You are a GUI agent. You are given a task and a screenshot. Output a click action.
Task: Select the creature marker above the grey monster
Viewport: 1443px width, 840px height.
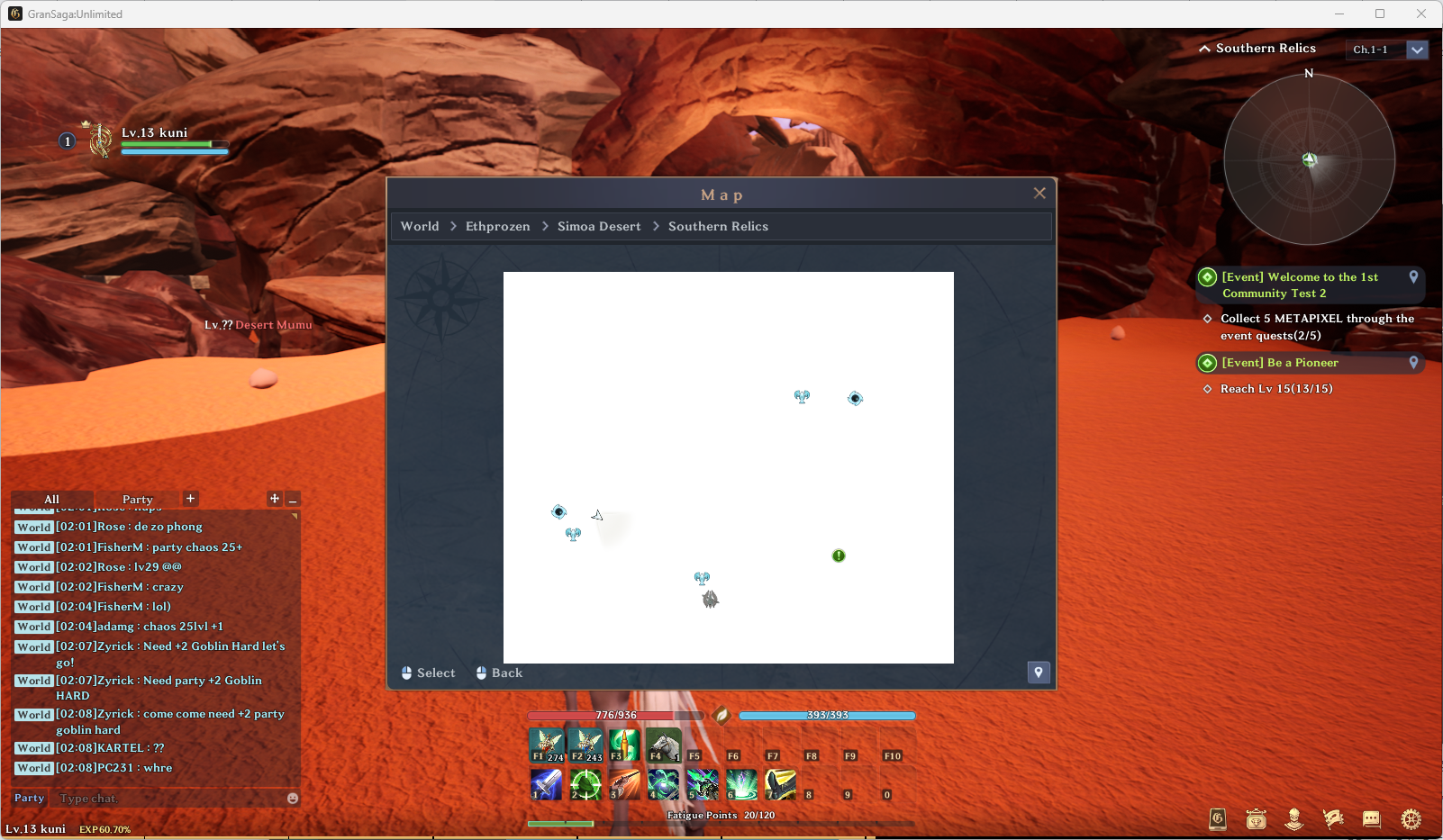[x=702, y=578]
